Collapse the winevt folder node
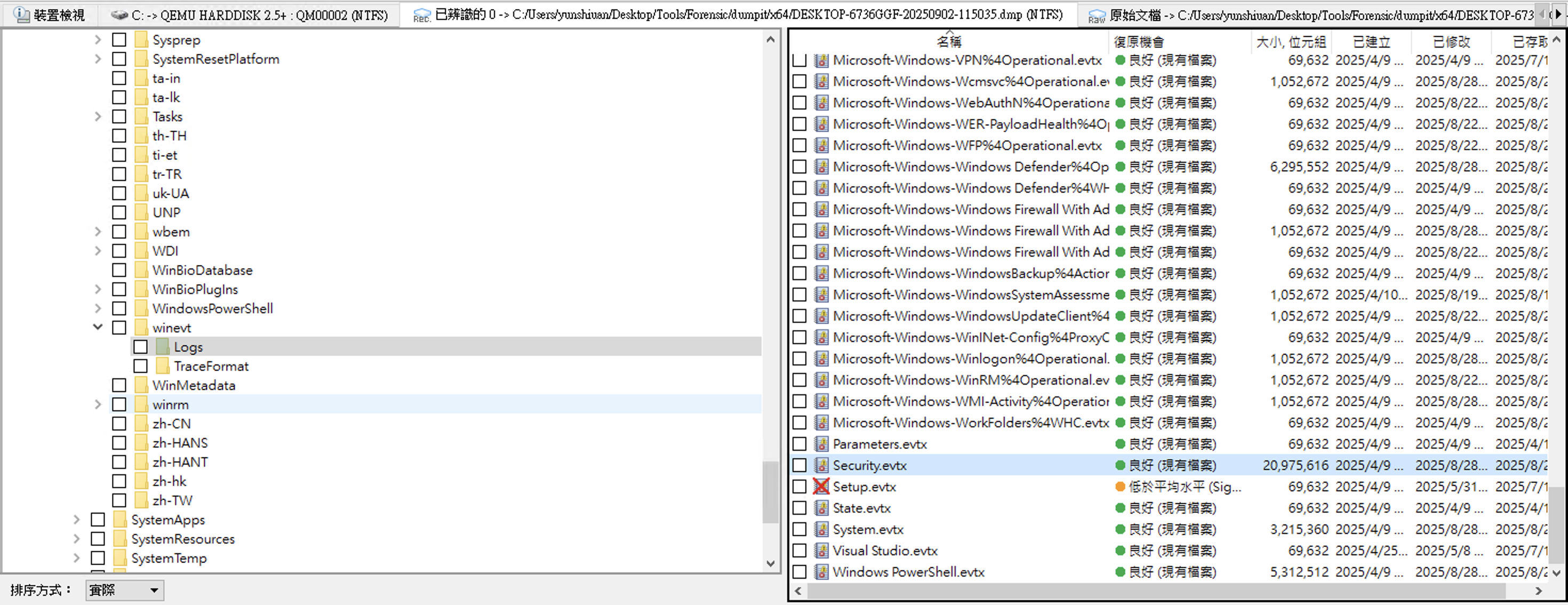1568x605 pixels. click(98, 327)
